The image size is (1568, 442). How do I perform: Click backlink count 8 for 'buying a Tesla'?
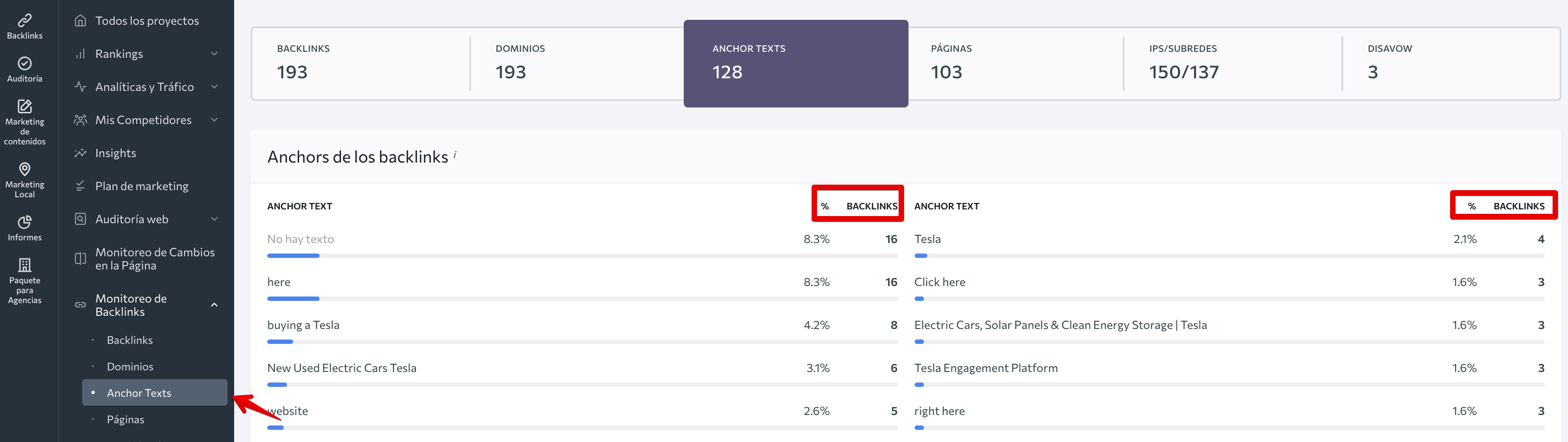(894, 325)
